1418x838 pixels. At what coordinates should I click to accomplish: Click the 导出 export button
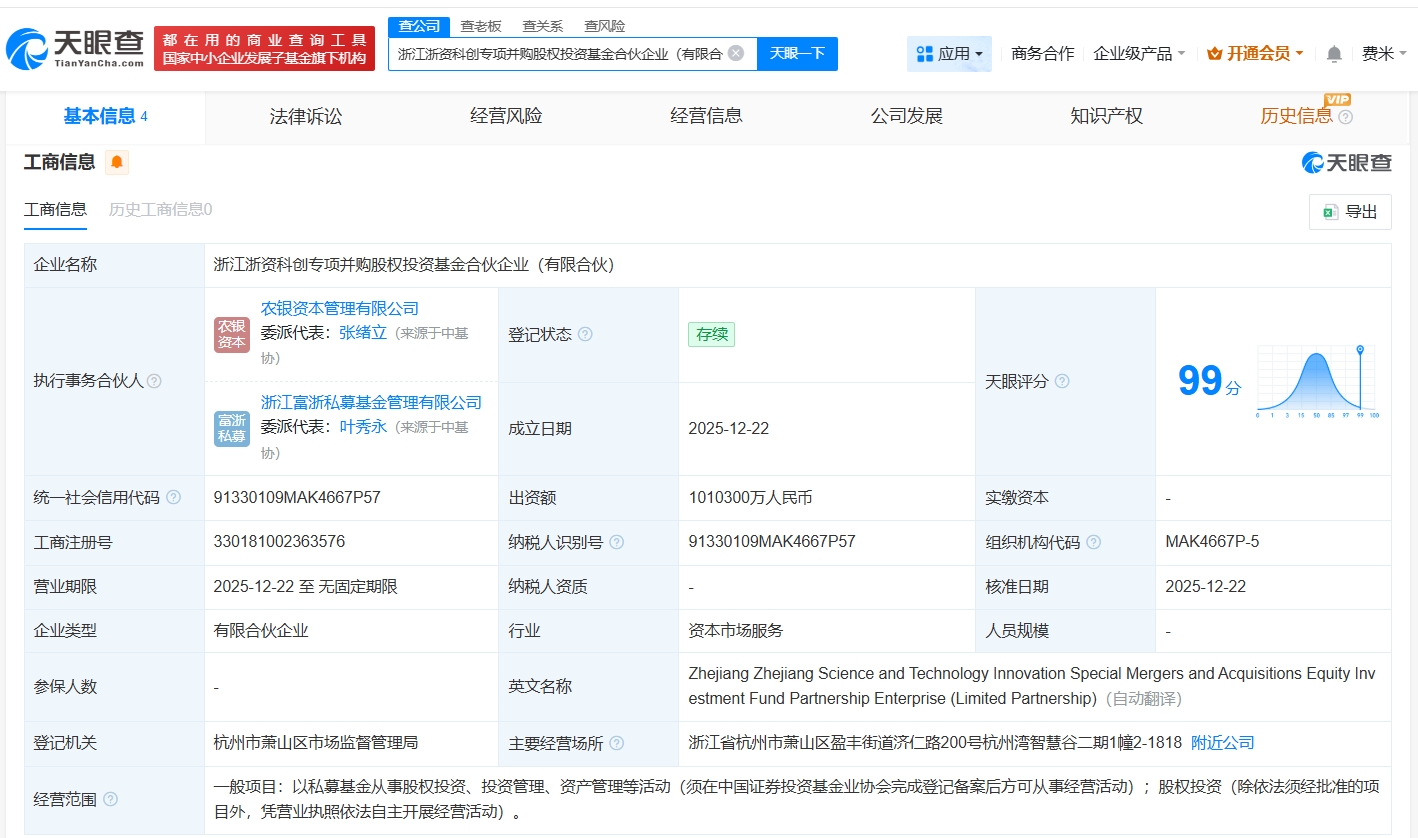click(1350, 212)
